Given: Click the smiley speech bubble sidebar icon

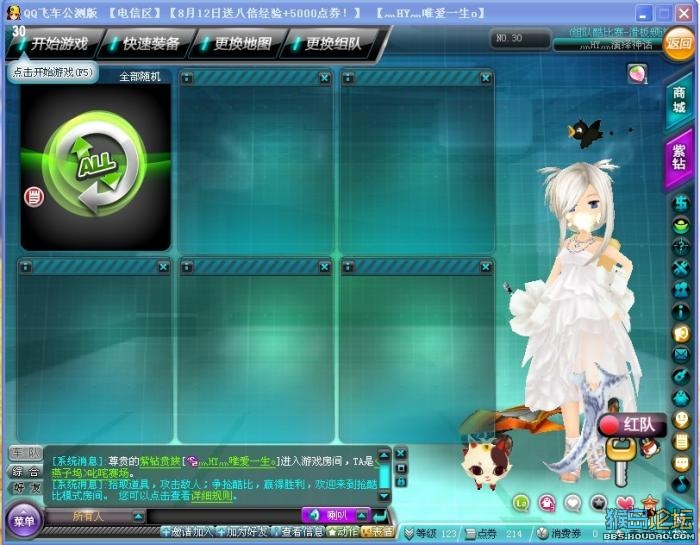Looking at the screenshot, I should 681,420.
